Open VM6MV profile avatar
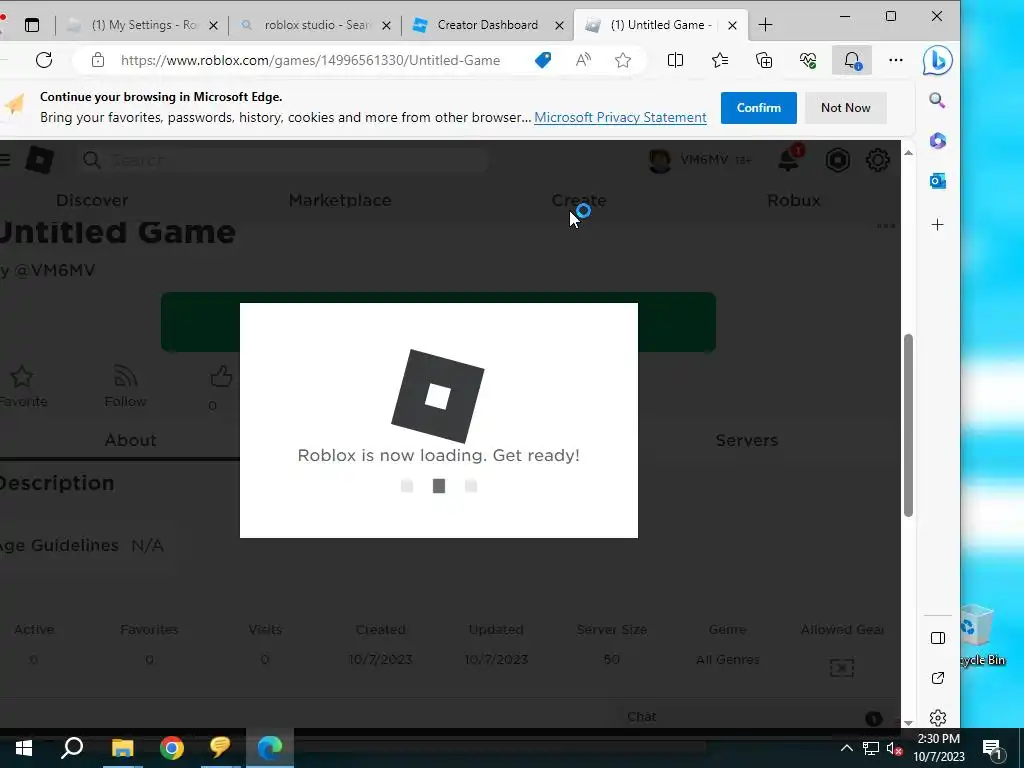The image size is (1024, 768). (x=660, y=160)
